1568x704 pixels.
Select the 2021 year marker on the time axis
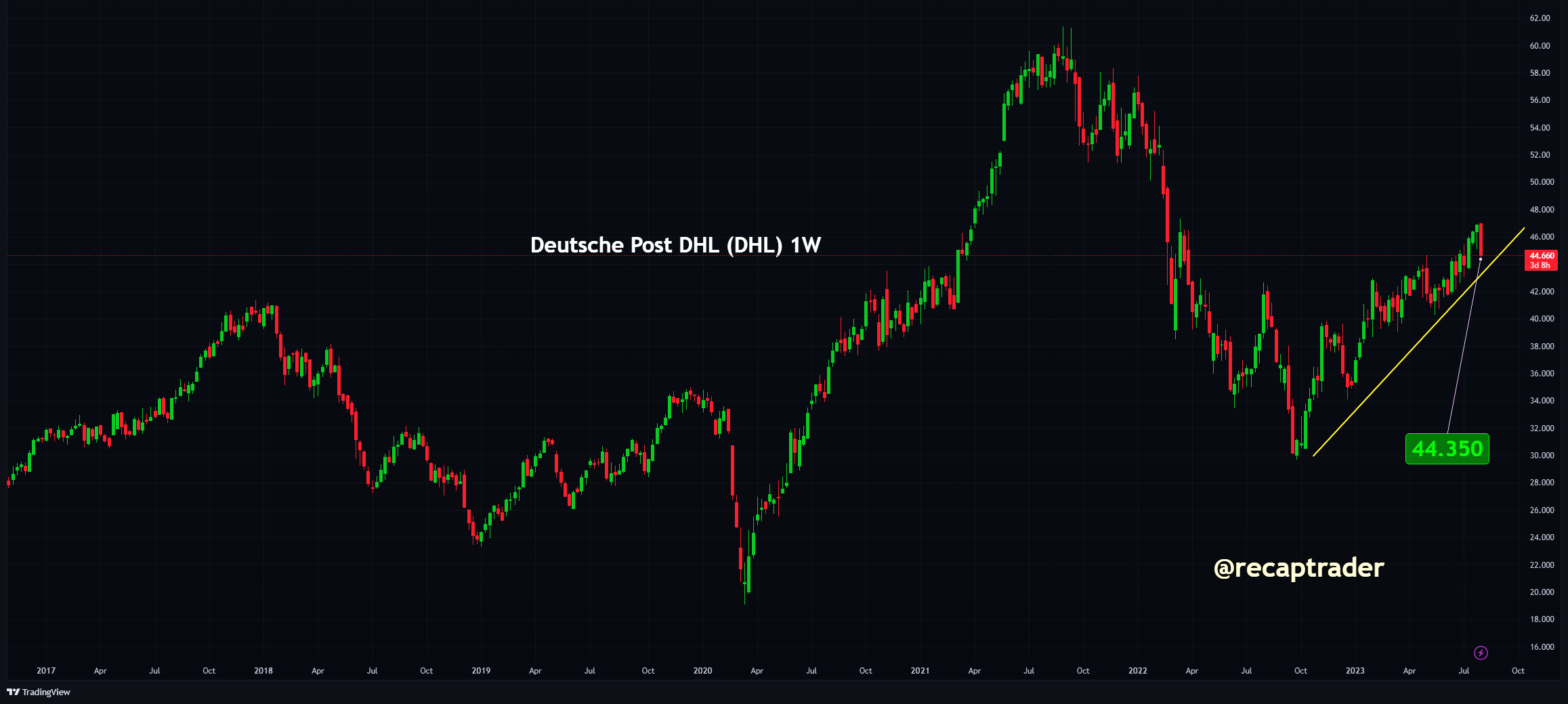click(x=920, y=671)
